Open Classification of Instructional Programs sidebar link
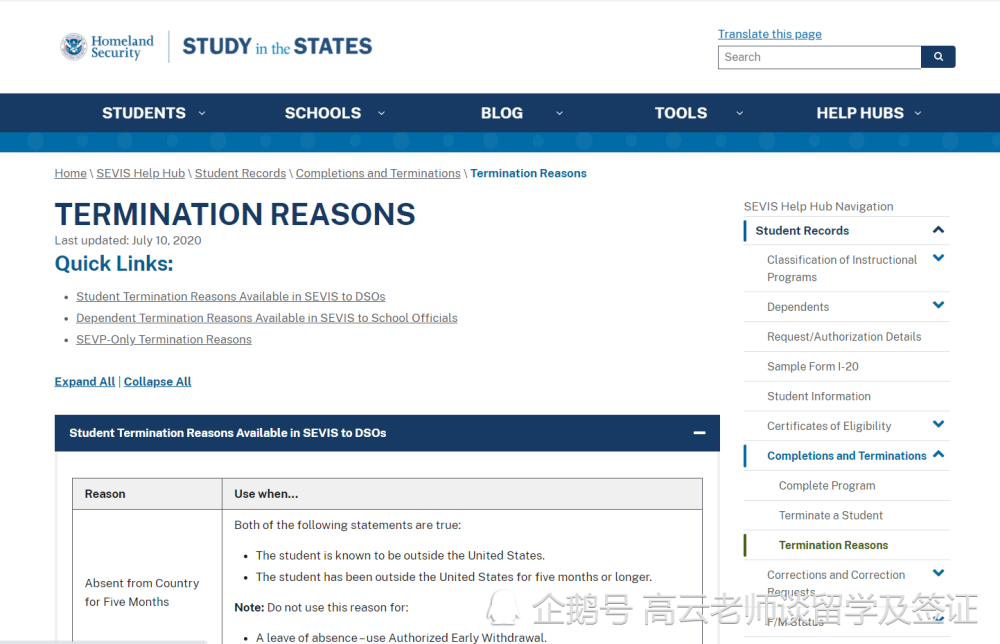Image resolution: width=1000 pixels, height=644 pixels. click(x=842, y=268)
